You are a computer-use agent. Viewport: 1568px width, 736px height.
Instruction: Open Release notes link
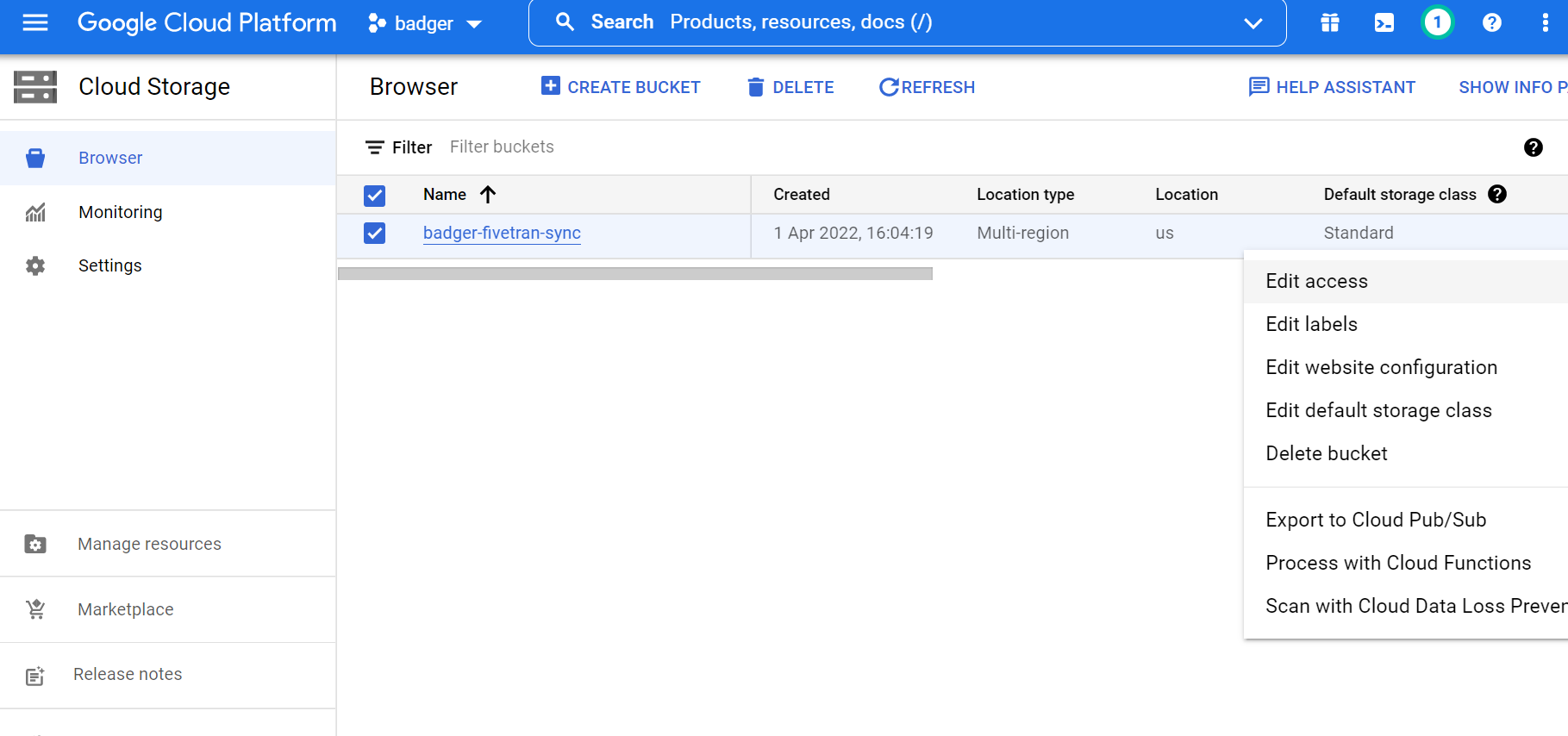[128, 674]
